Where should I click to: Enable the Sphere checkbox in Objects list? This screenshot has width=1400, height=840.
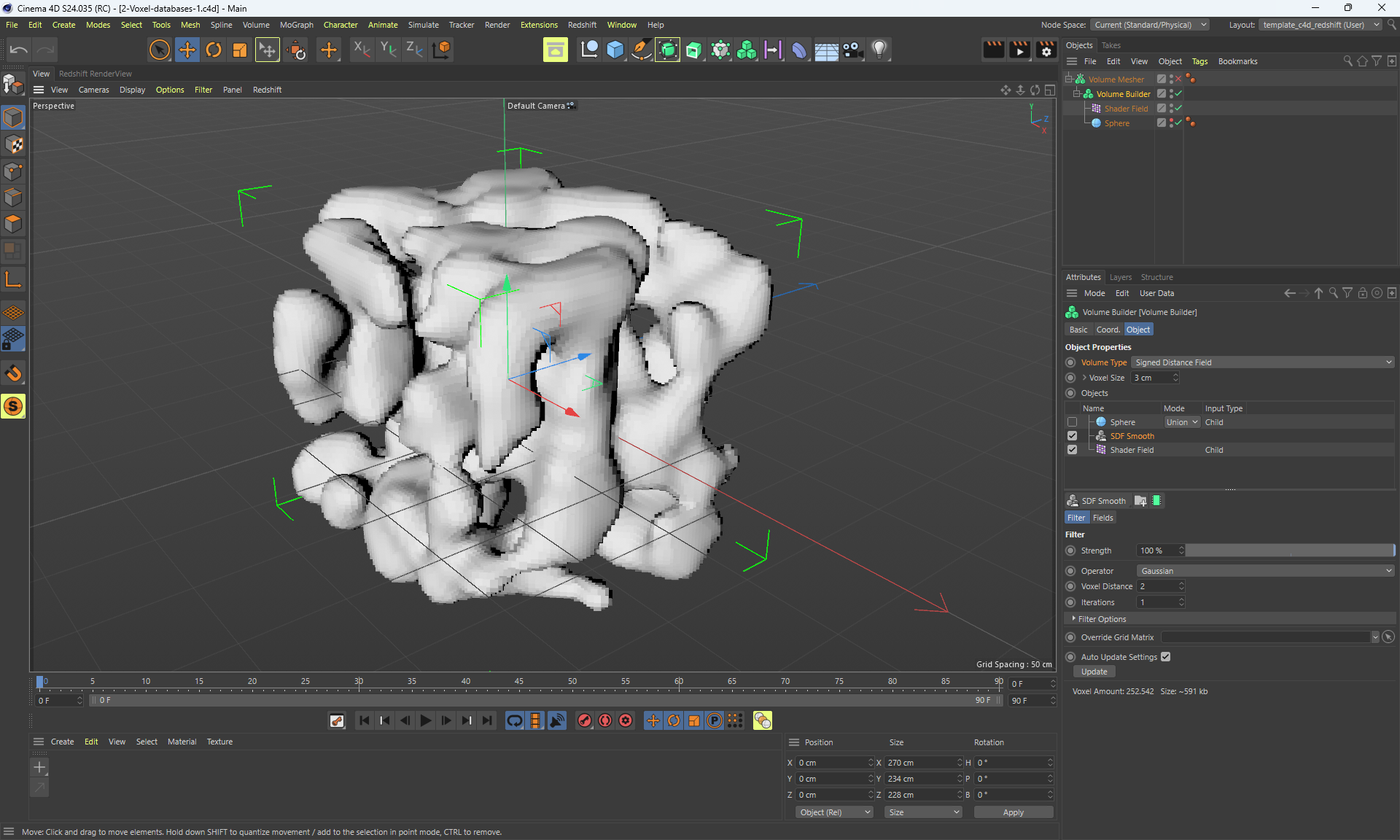1072,422
